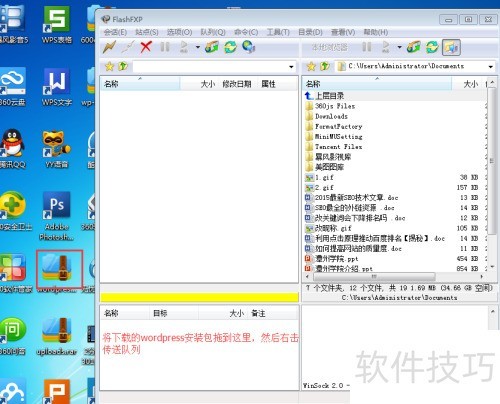
Task: Open the 队列(Q) menu
Action: coord(213,32)
